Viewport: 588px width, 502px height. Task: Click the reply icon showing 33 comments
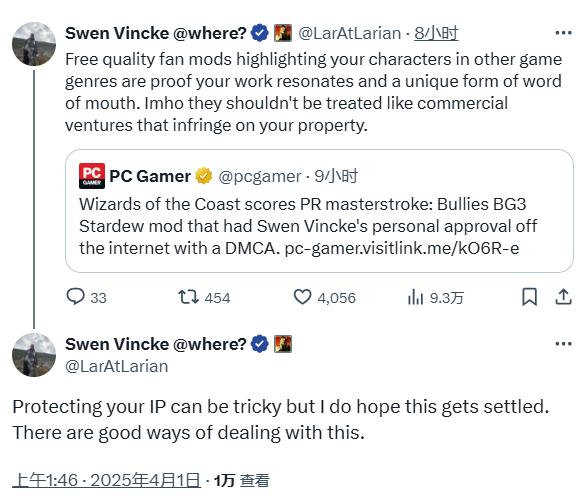pyautogui.click(x=75, y=297)
